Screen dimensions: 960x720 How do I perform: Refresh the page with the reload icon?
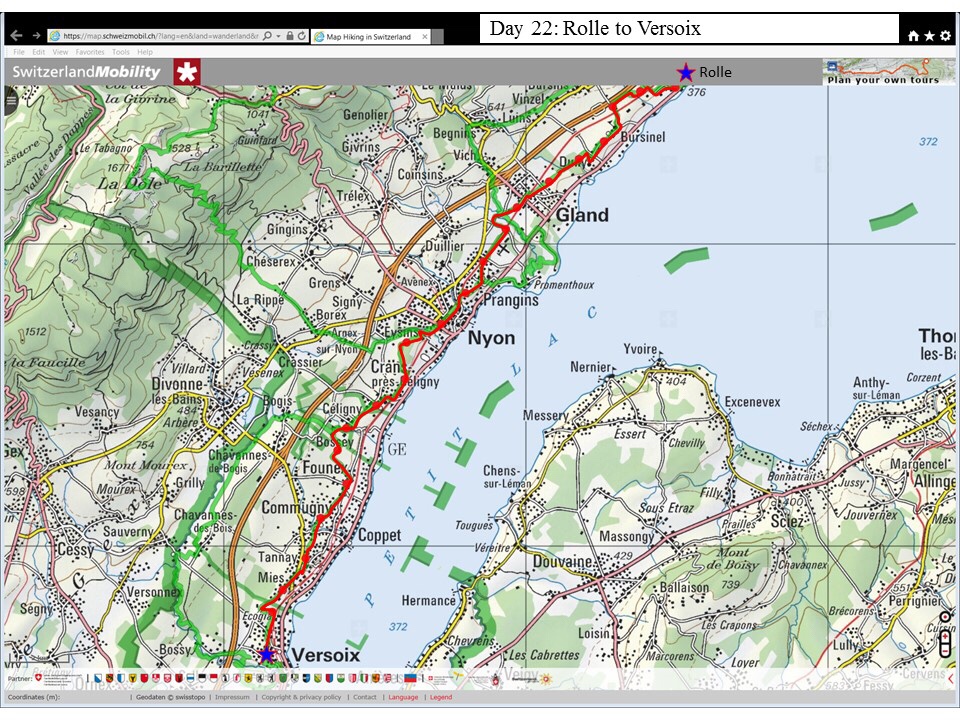point(303,36)
